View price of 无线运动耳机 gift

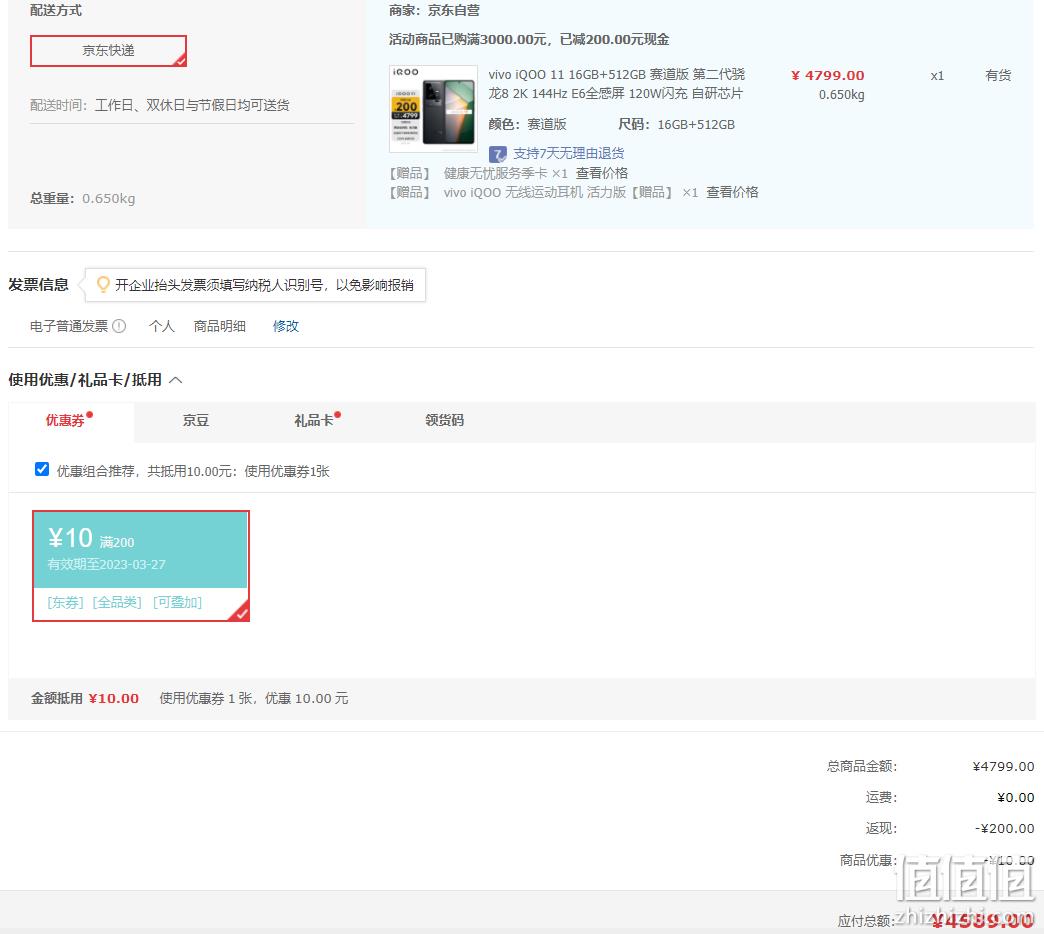pos(732,192)
